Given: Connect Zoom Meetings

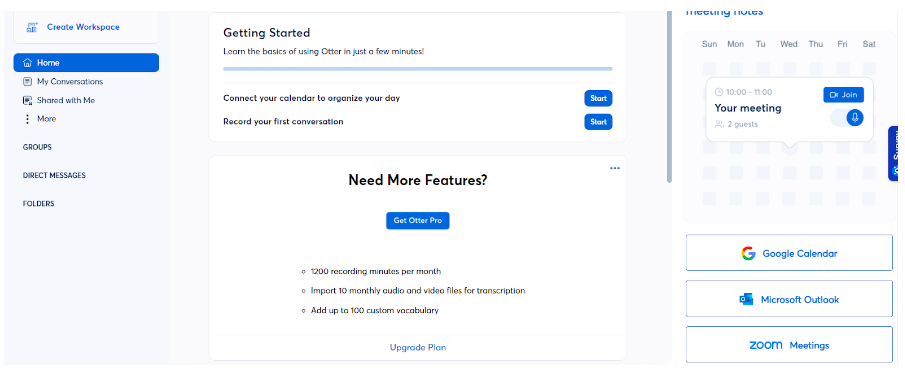Looking at the screenshot, I should [x=789, y=345].
